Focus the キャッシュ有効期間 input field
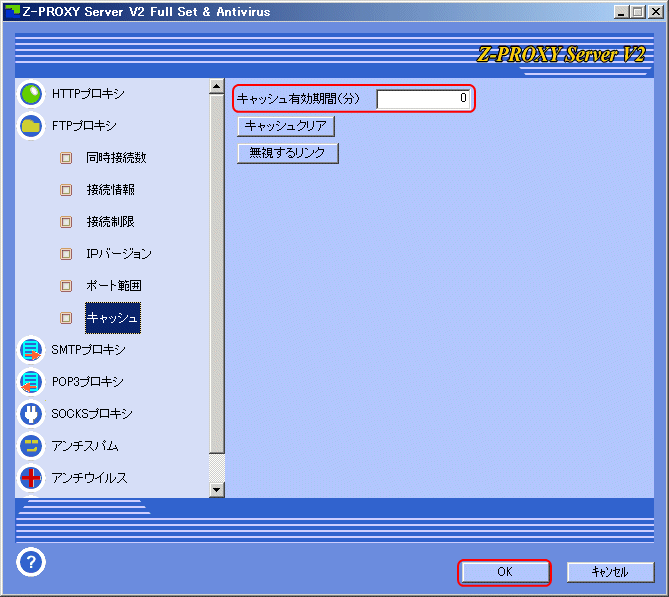669x597 pixels. click(424, 99)
